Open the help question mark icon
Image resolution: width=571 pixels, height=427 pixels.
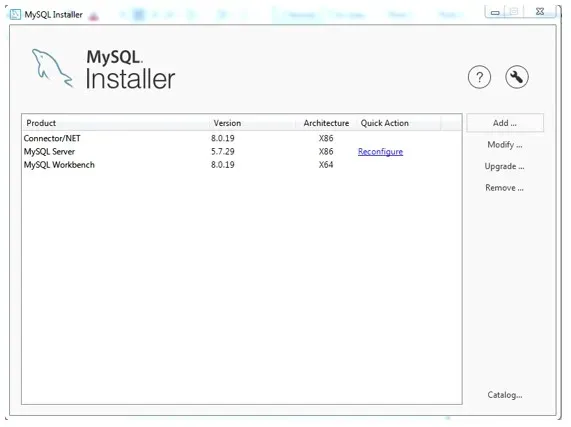coord(479,77)
